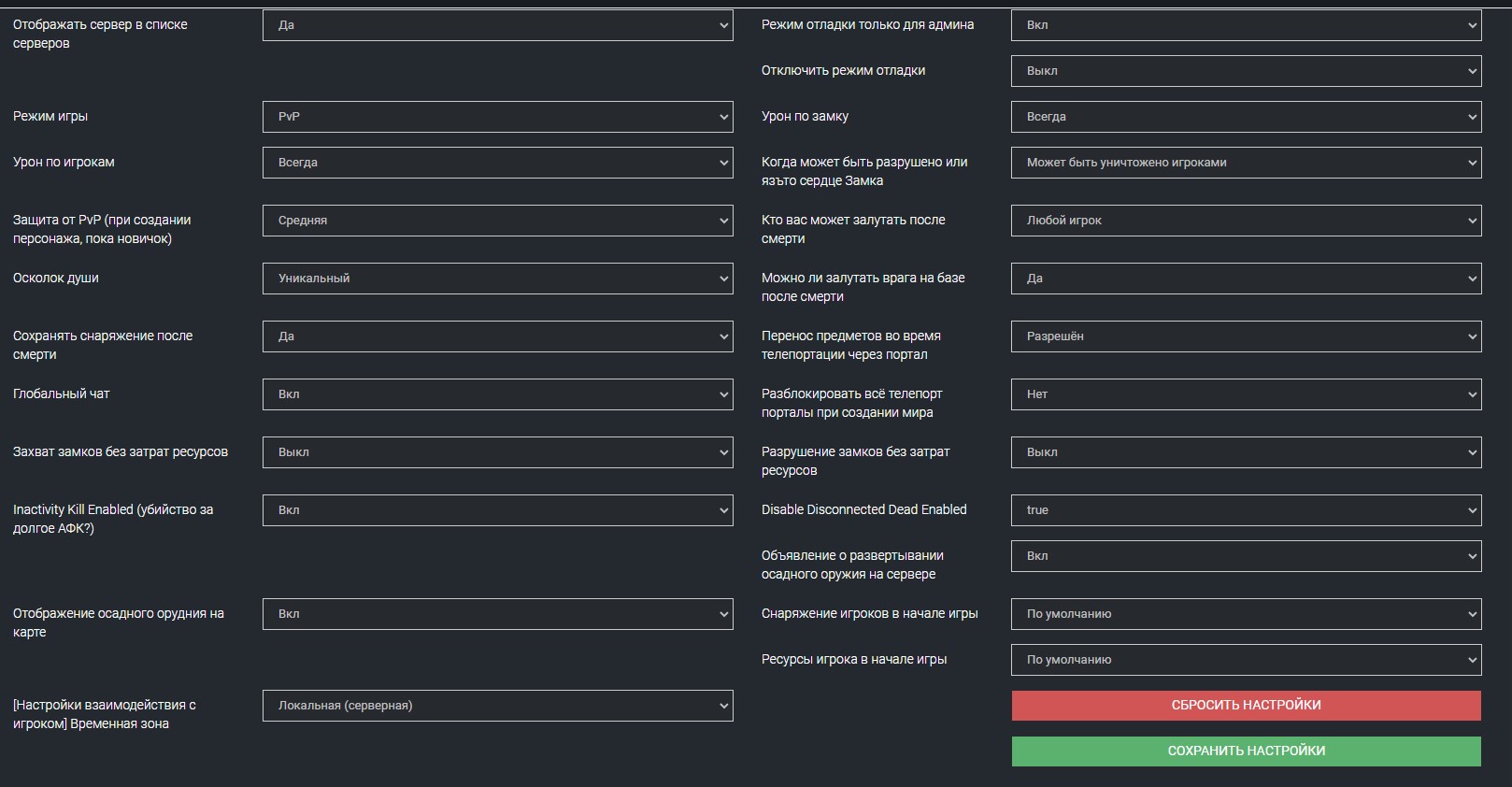The image size is (1512, 787).
Task: Click the red 'Сбросить настройки' button
Action: (x=1246, y=706)
